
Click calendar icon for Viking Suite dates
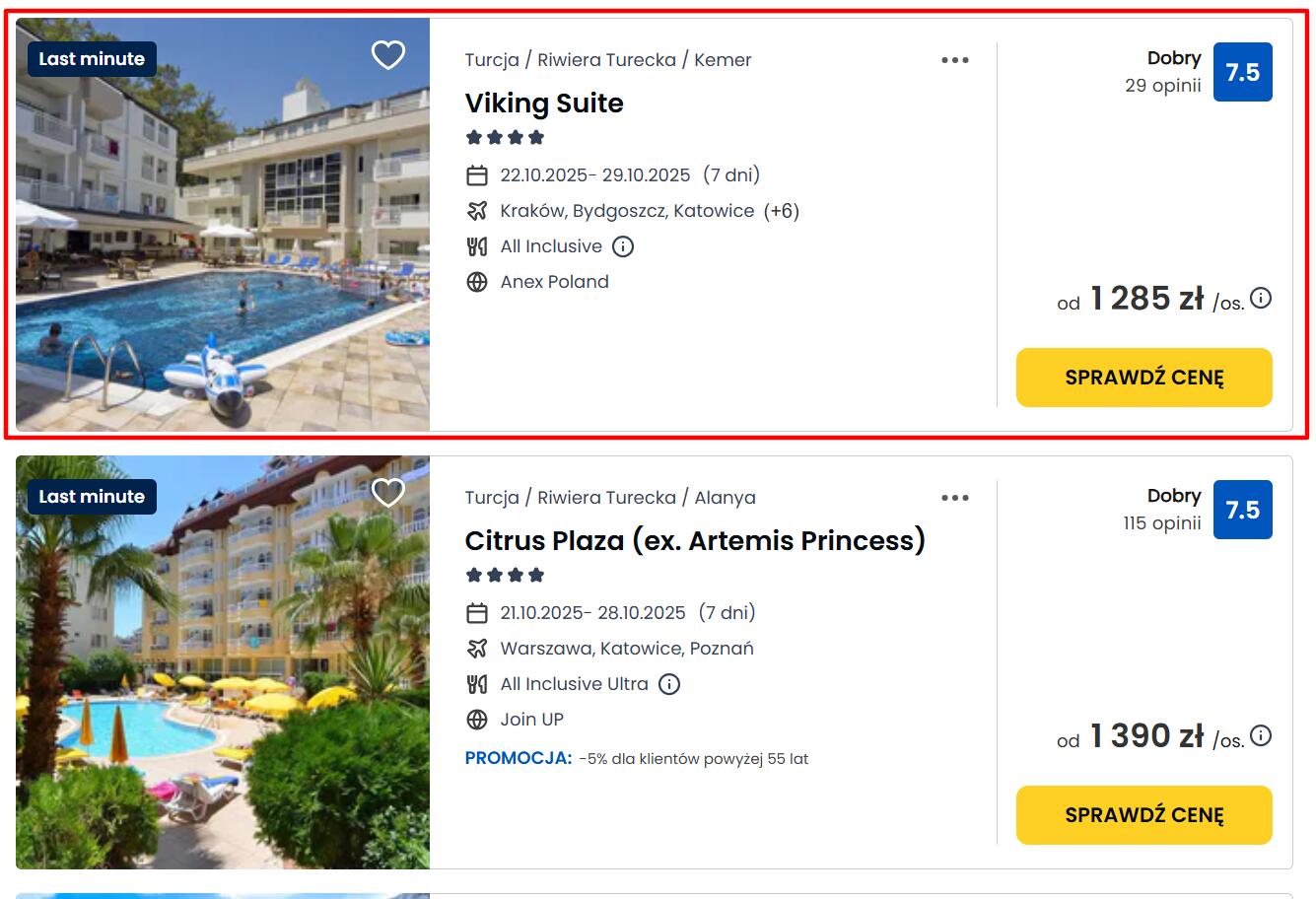477,175
